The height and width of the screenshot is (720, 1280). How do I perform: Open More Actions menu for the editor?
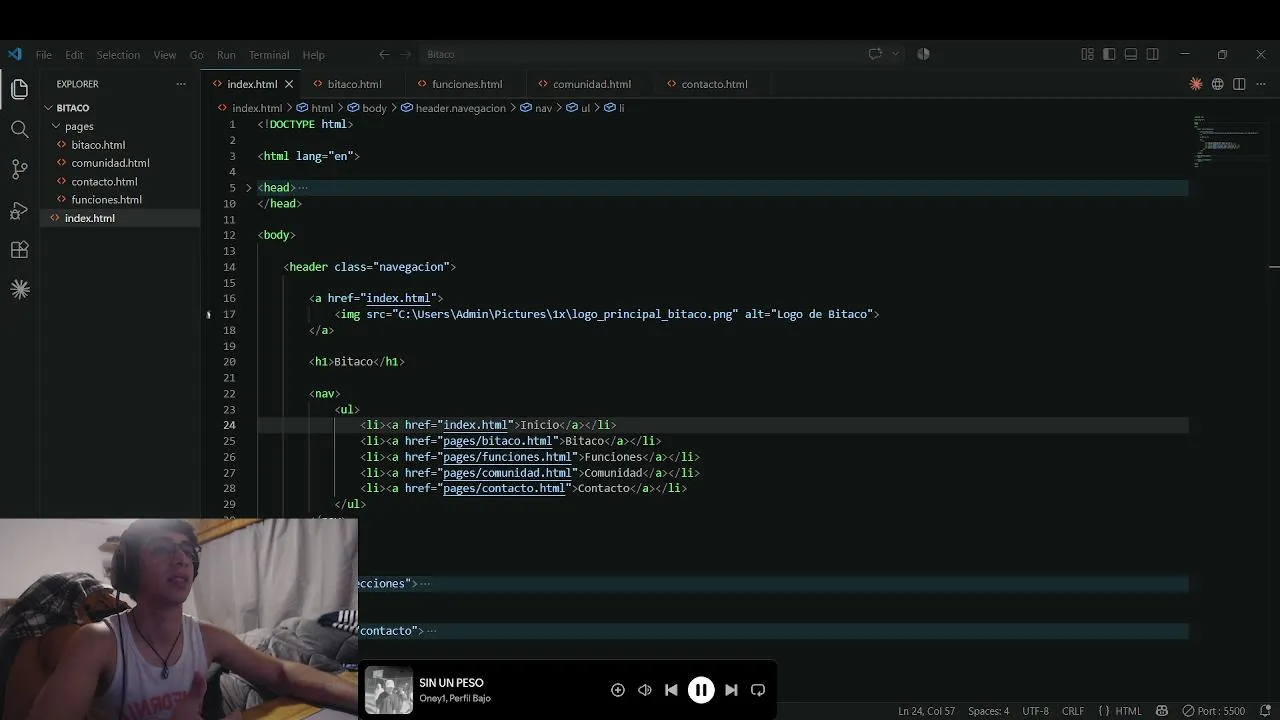pos(1260,84)
